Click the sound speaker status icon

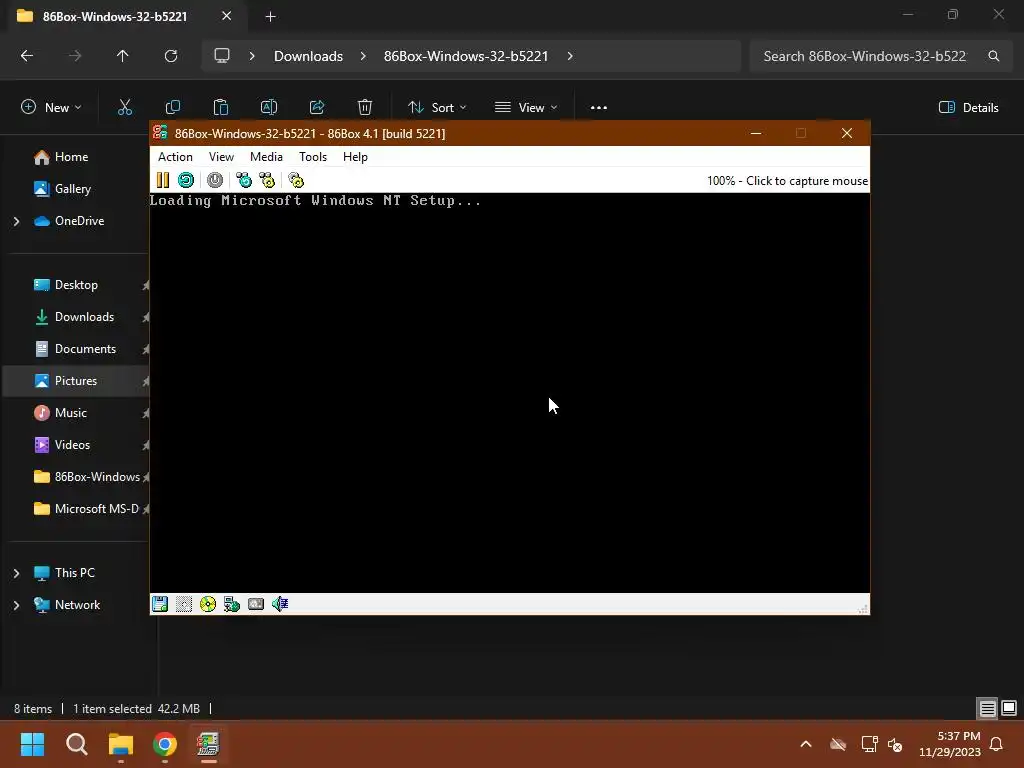pyautogui.click(x=280, y=604)
